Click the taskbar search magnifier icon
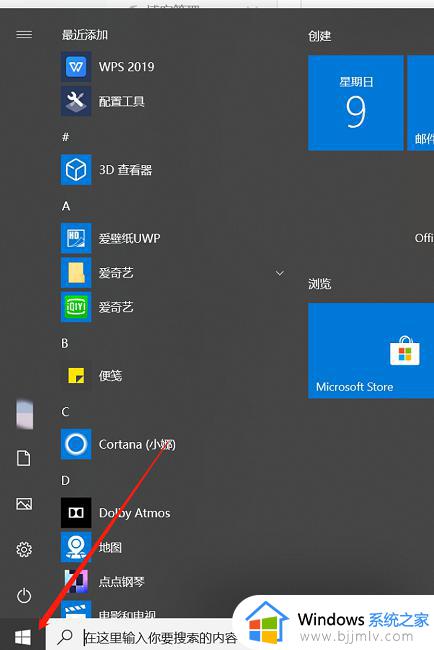 pyautogui.click(x=65, y=636)
